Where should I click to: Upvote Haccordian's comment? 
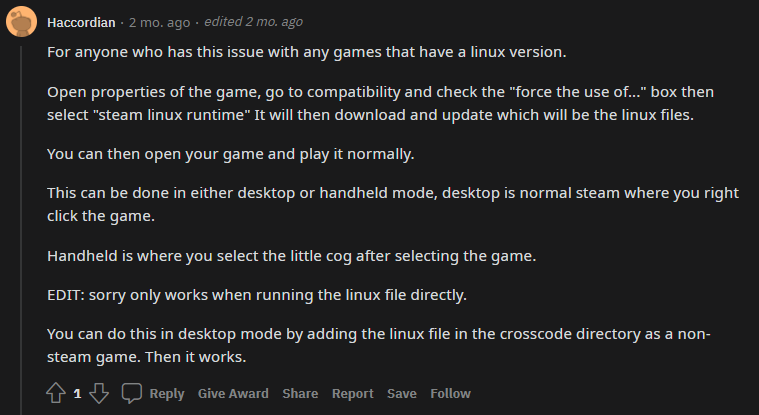tap(56, 393)
